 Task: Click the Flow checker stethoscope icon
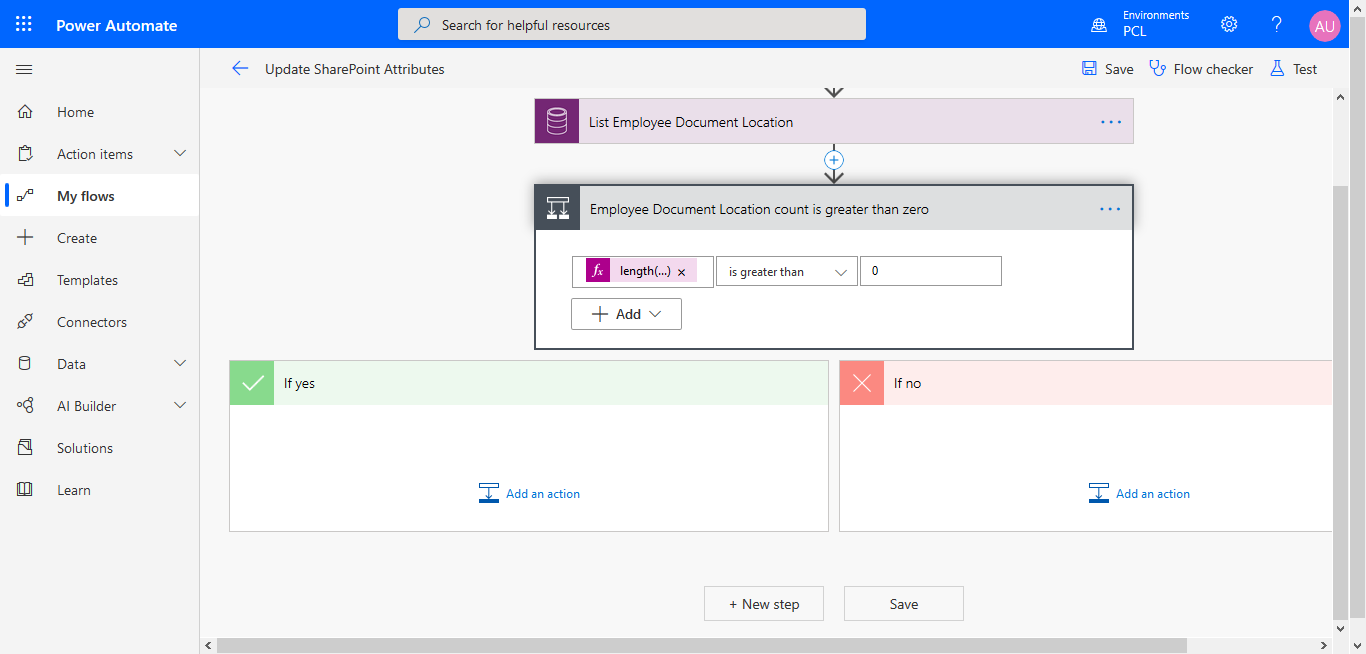[x=1158, y=68]
